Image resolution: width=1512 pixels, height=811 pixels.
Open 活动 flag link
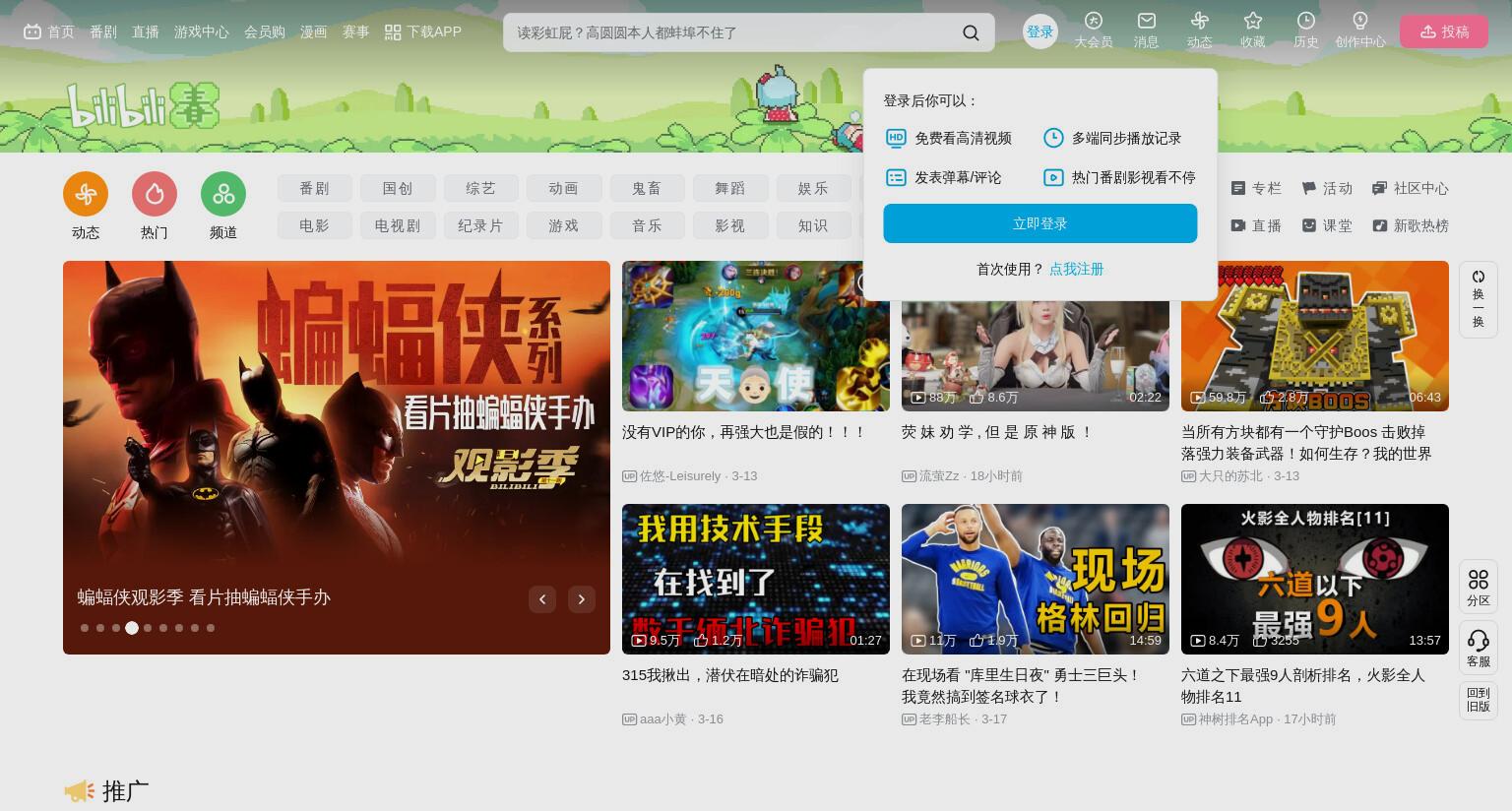pyautogui.click(x=1327, y=188)
